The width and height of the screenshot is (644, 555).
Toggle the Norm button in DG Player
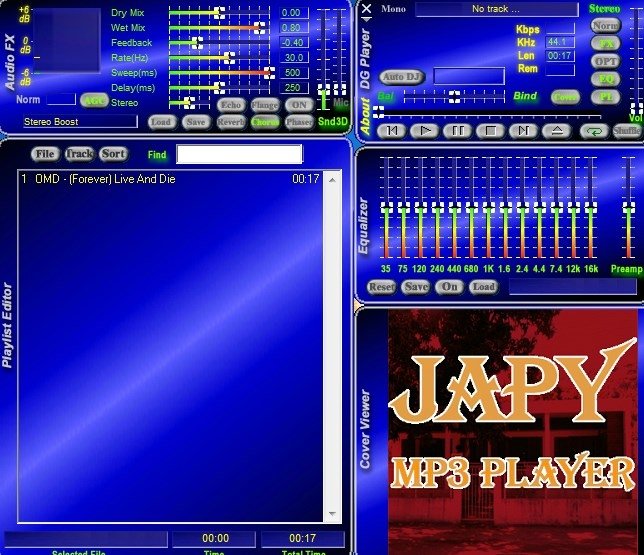pyautogui.click(x=606, y=25)
